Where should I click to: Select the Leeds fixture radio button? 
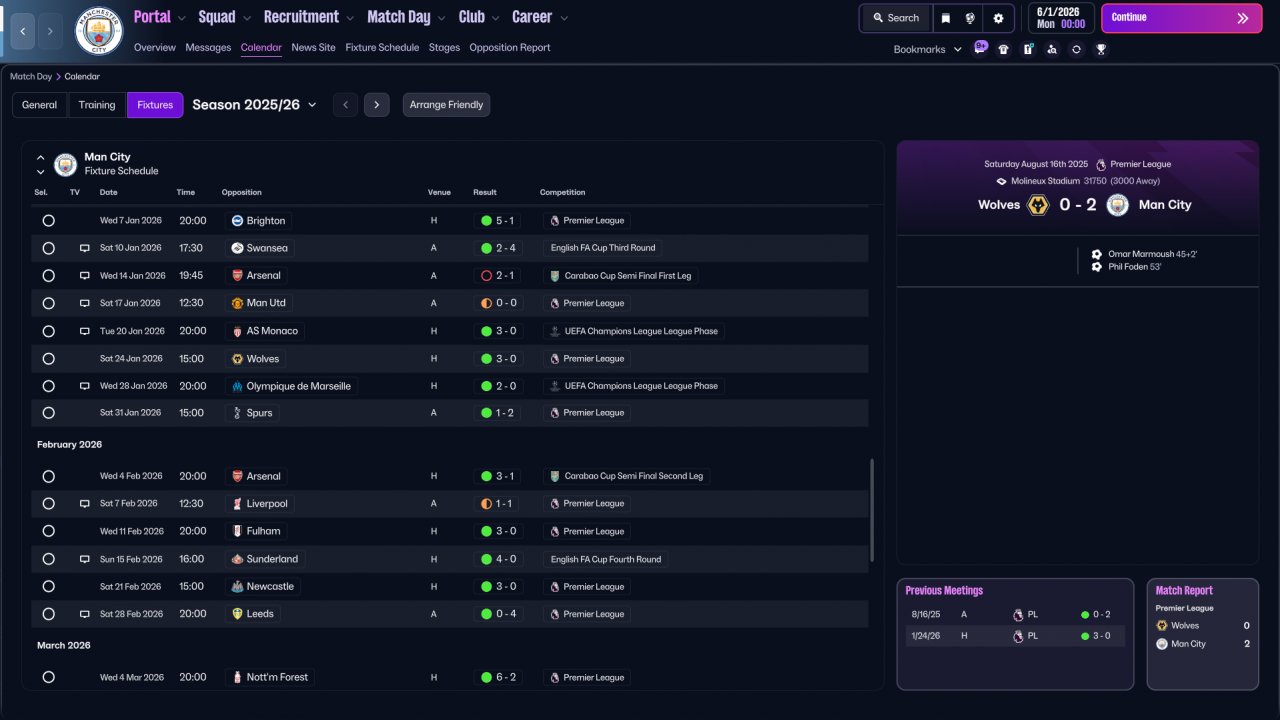point(48,614)
